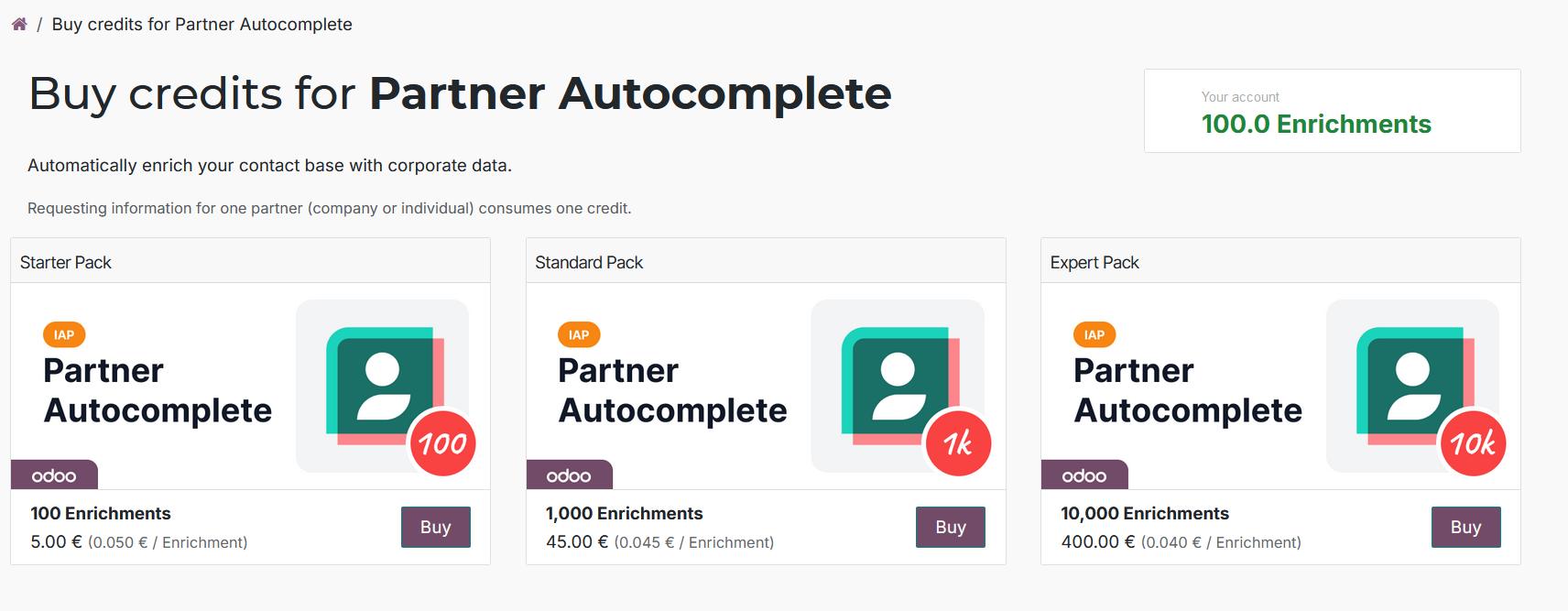Click the Standard Pack contact icon
The width and height of the screenshot is (1568, 611).
tap(900, 386)
